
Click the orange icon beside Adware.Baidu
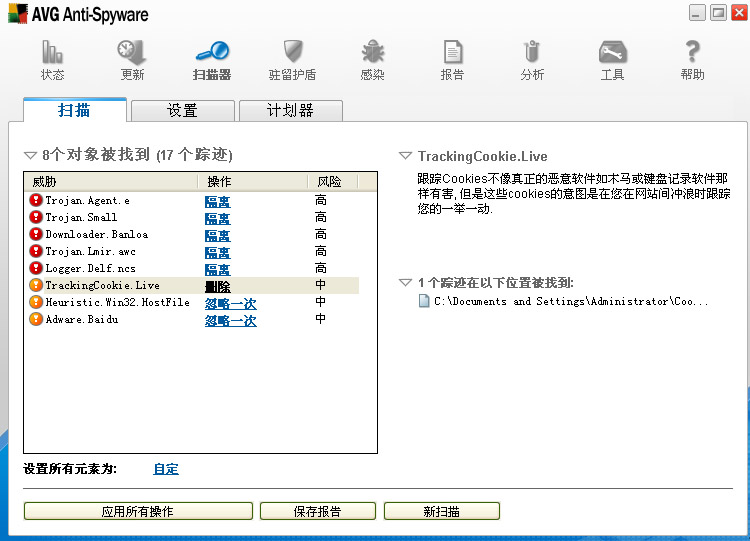tap(36, 319)
